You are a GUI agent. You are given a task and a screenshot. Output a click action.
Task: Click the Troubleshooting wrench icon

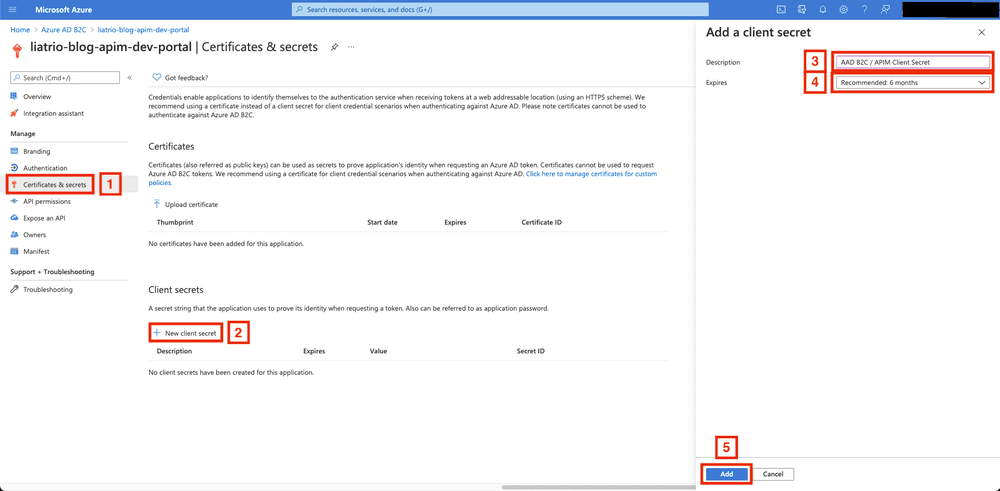click(14, 289)
